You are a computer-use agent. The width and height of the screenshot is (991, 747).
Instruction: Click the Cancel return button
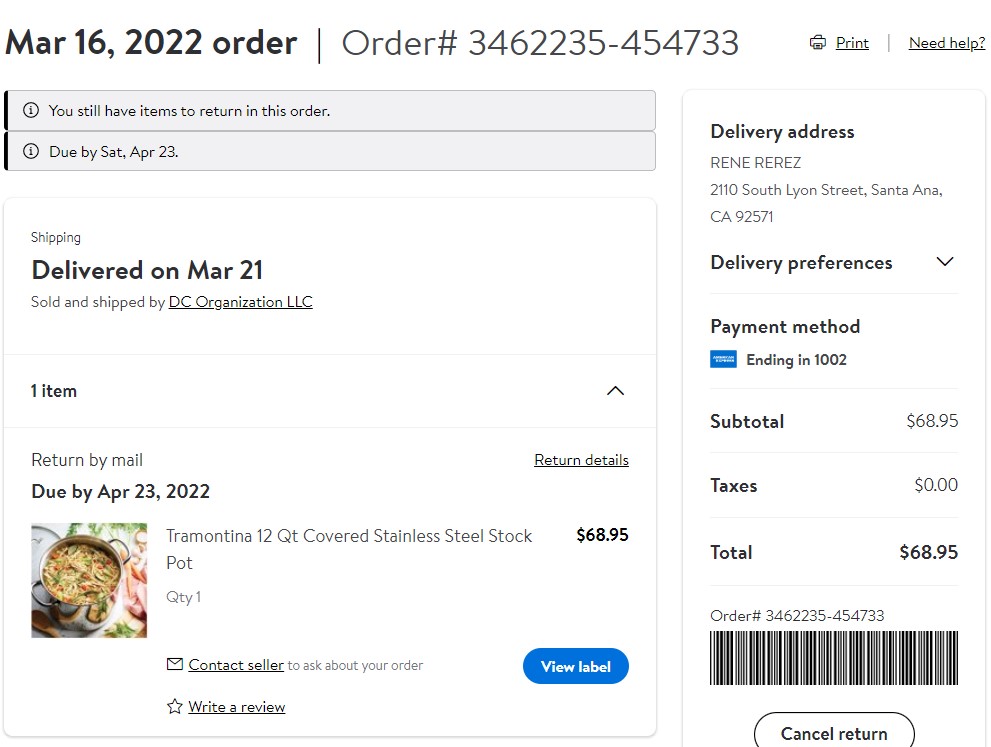pos(834,733)
